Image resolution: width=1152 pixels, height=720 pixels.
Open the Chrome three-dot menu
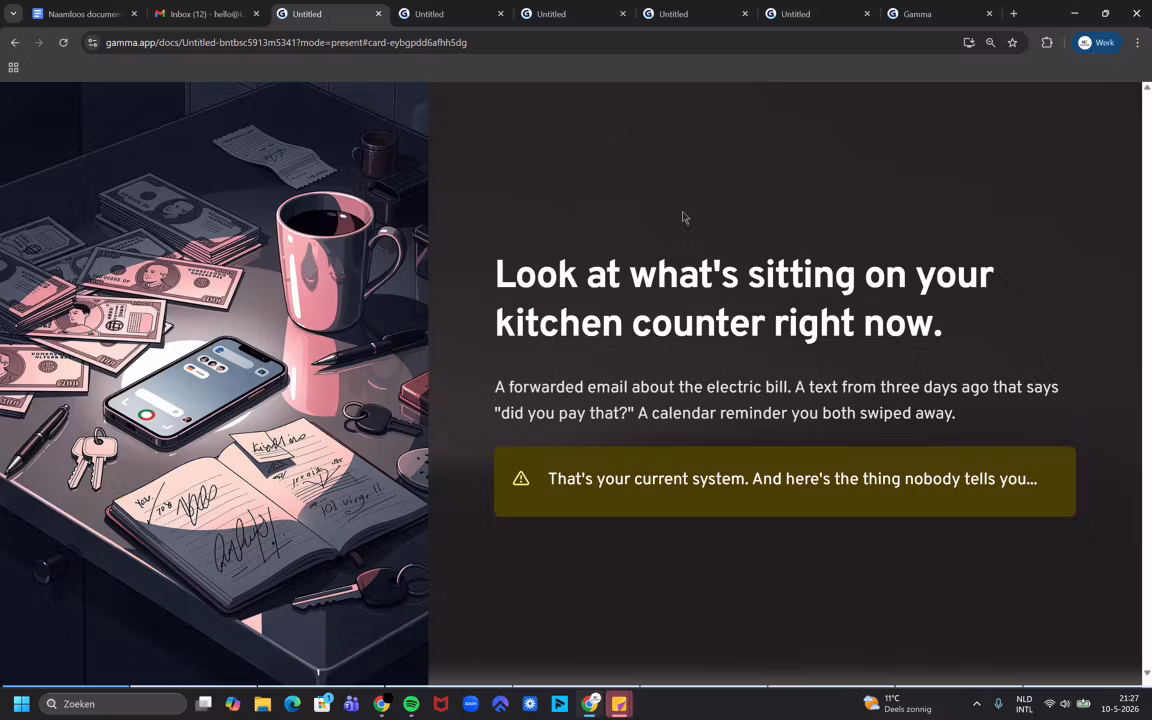click(x=1137, y=43)
